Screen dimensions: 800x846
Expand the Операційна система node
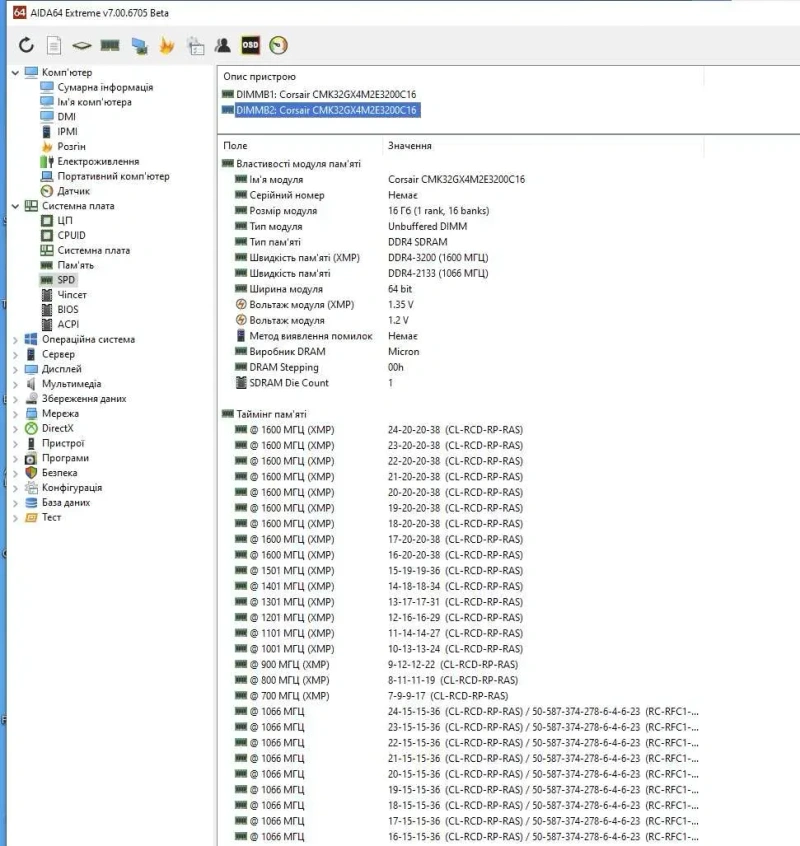coord(15,340)
